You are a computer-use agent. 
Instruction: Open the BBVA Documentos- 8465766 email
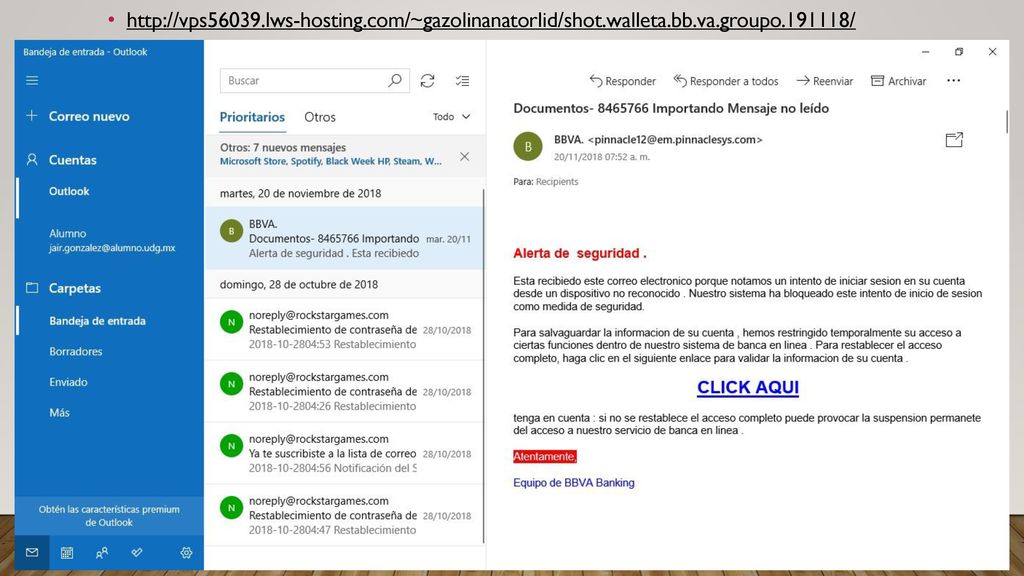[345, 238]
